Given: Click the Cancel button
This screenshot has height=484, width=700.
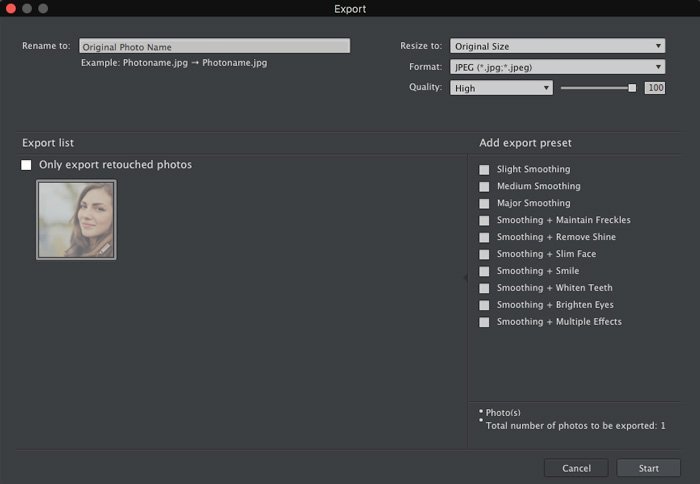Looking at the screenshot, I should pyautogui.click(x=576, y=468).
